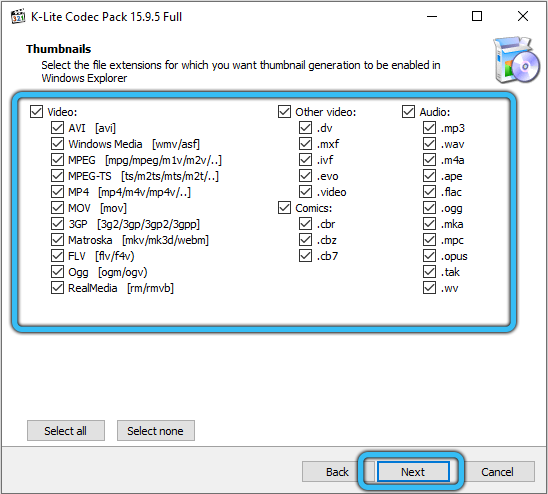This screenshot has height=494, width=548.
Task: Toggle the RealMedia [rm/rmvb] checkbox
Action: [57, 288]
